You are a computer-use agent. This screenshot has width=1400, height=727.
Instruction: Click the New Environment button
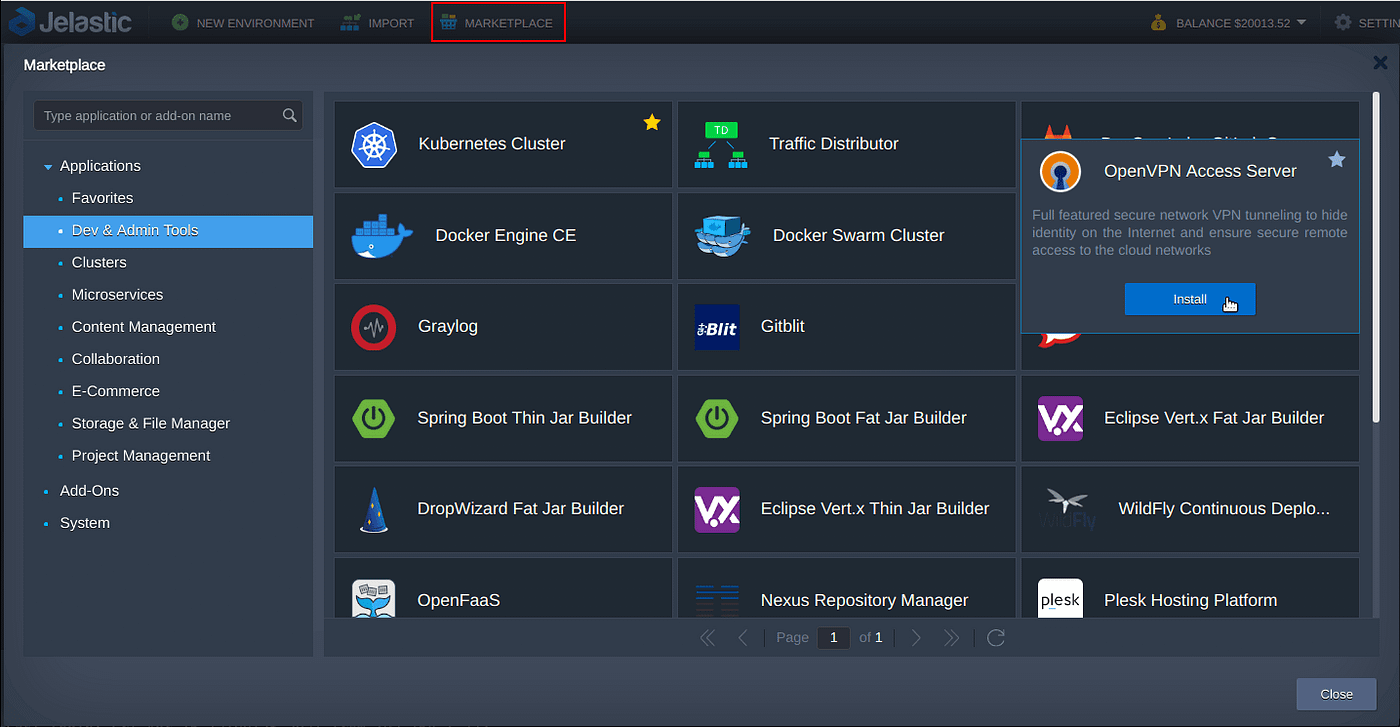click(243, 22)
